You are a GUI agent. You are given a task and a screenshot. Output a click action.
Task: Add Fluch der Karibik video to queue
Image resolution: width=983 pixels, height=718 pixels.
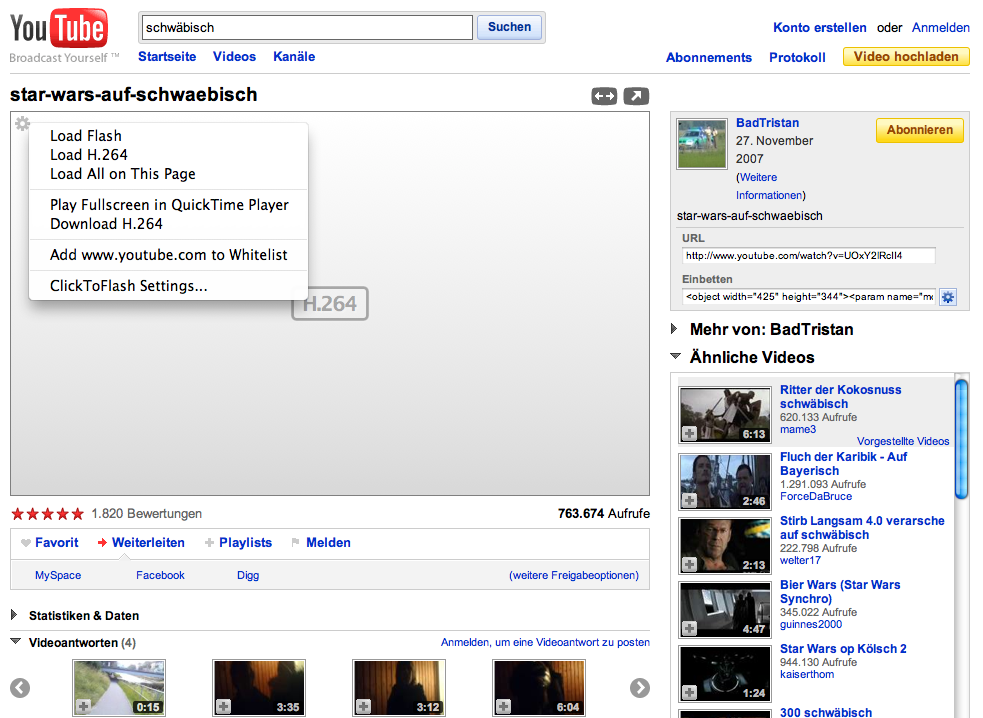coord(690,500)
